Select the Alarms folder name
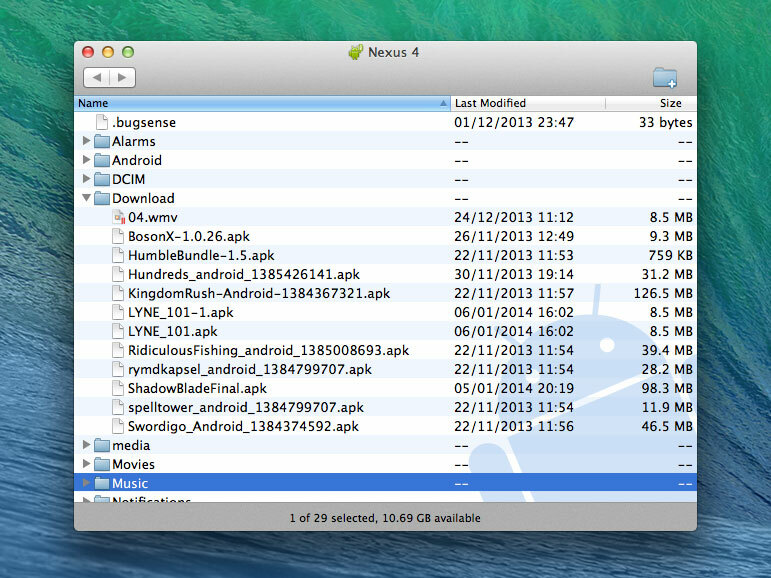The height and width of the screenshot is (578, 771). click(x=134, y=142)
